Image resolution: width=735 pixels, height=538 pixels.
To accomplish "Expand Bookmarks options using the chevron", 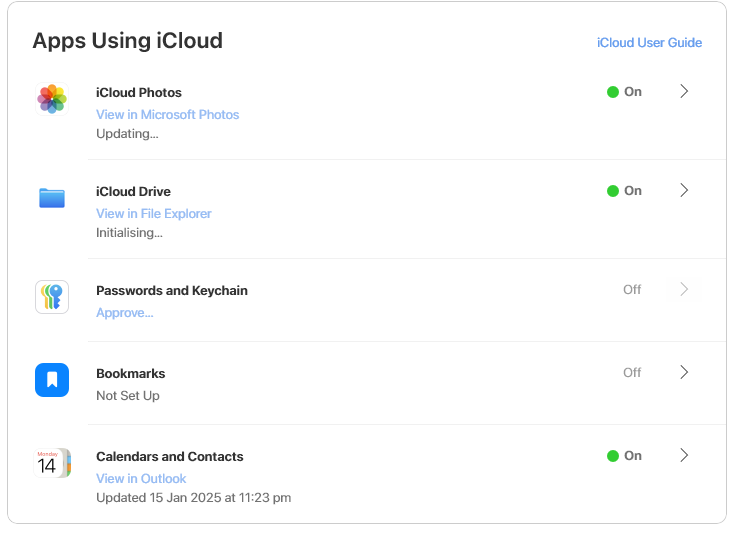I will coord(684,372).
